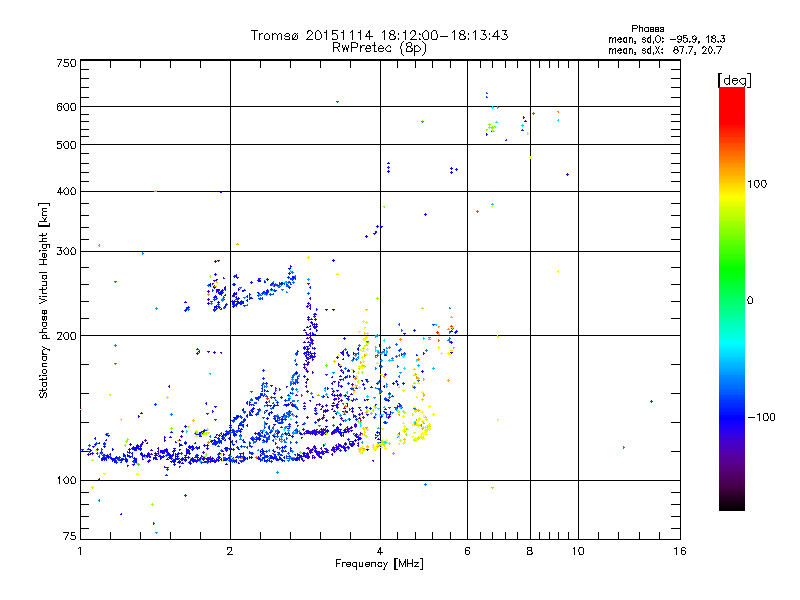Click the '8' frequency axis tick label
The image size is (800, 600).
click(530, 551)
